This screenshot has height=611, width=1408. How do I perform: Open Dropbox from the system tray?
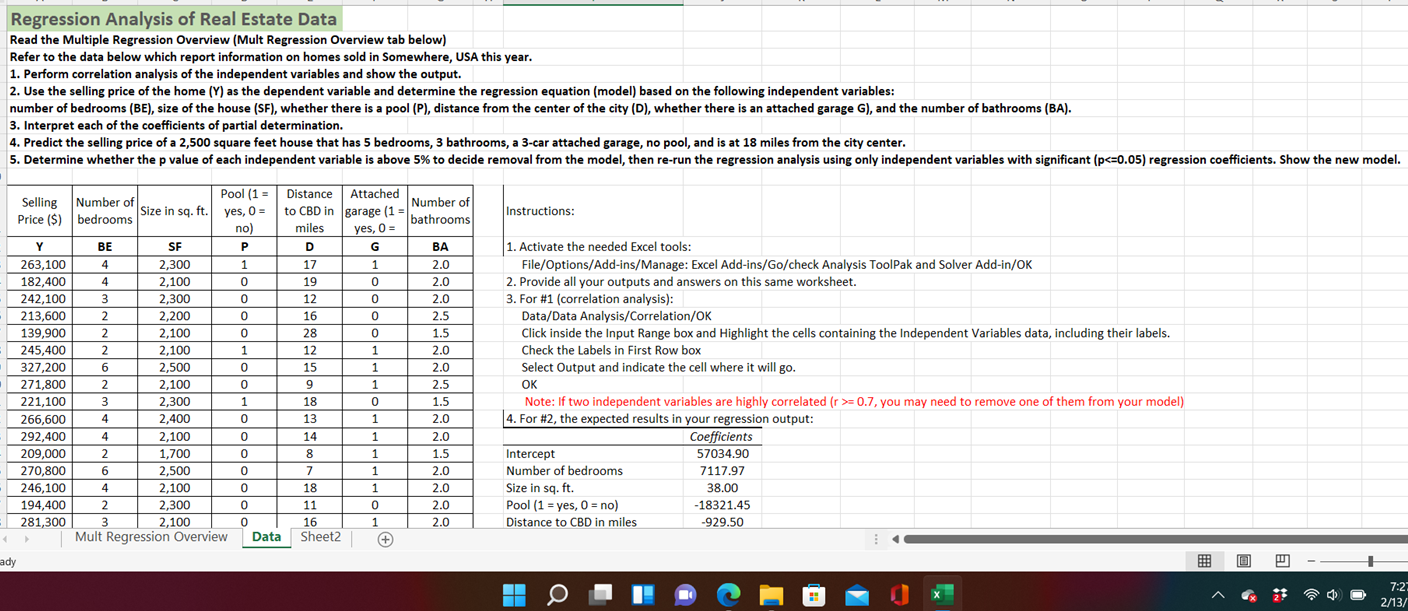(x=1278, y=594)
